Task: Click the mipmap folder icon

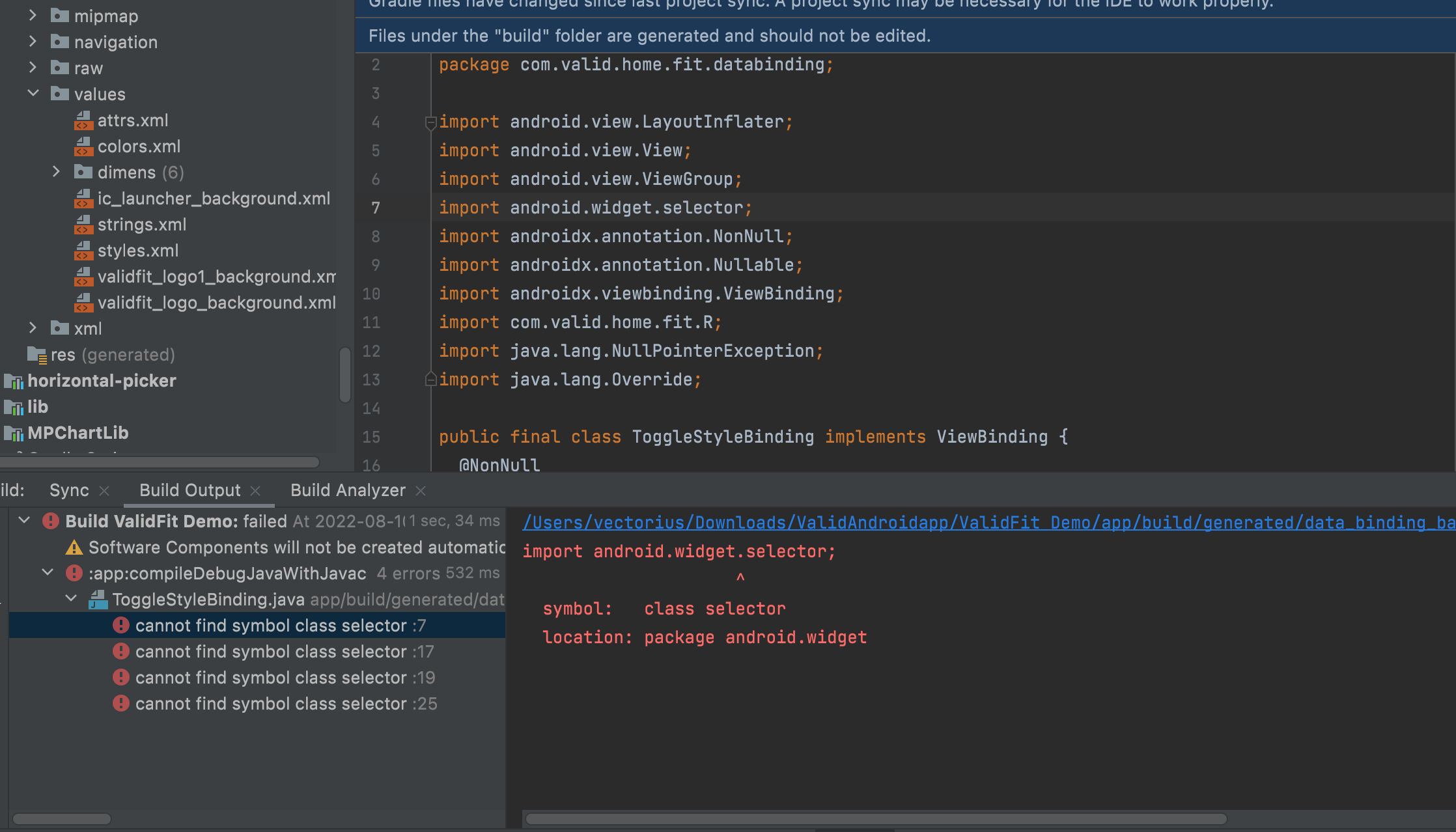Action: (x=60, y=16)
